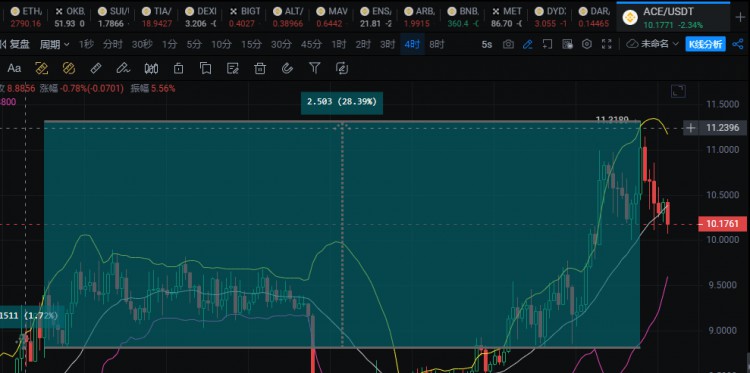This screenshot has width=750, height=373.
Task: Switch to the ALT ticker tab
Action: [x=289, y=17]
